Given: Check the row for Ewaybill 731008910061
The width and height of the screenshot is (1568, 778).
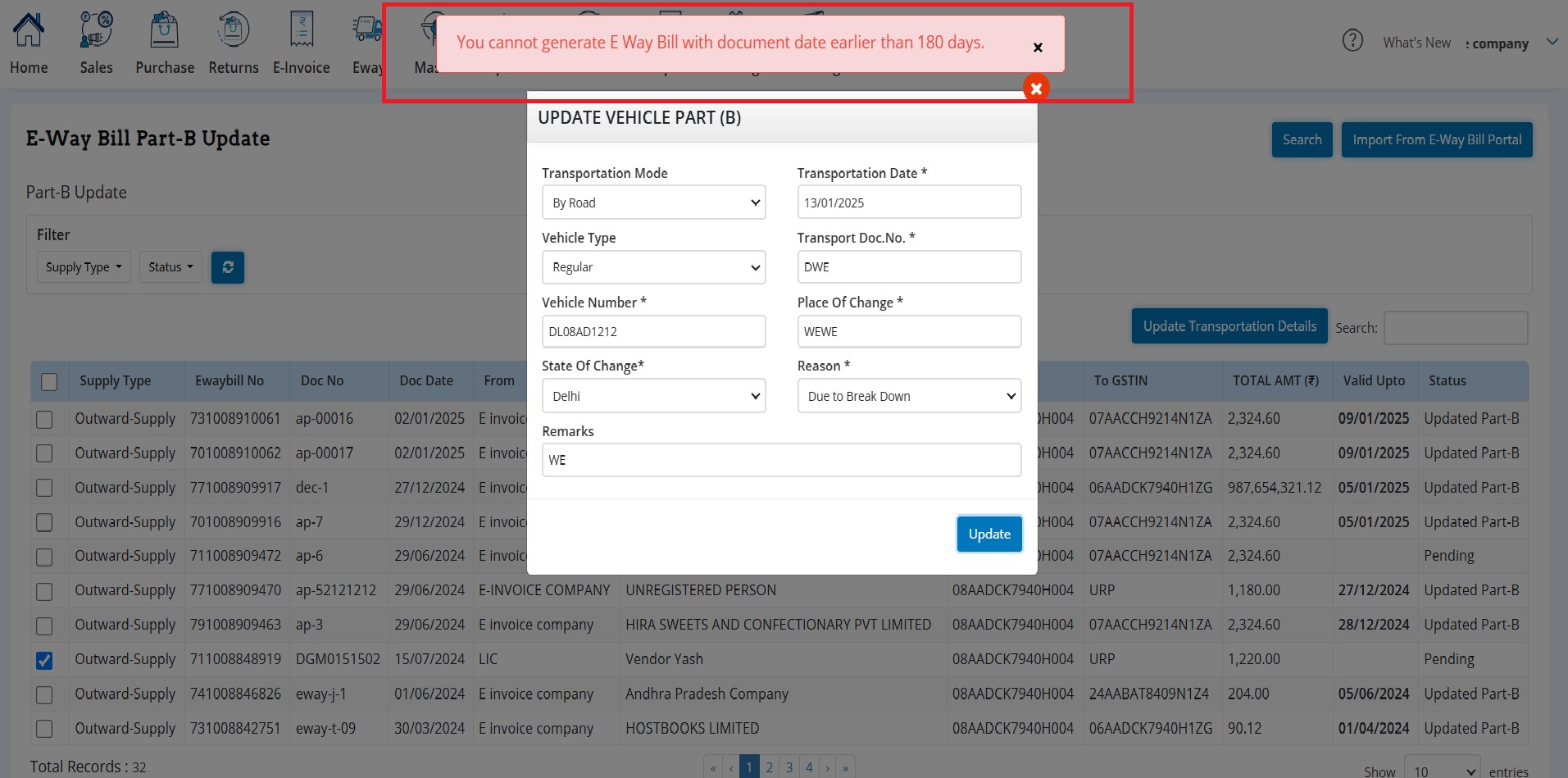Looking at the screenshot, I should point(44,419).
